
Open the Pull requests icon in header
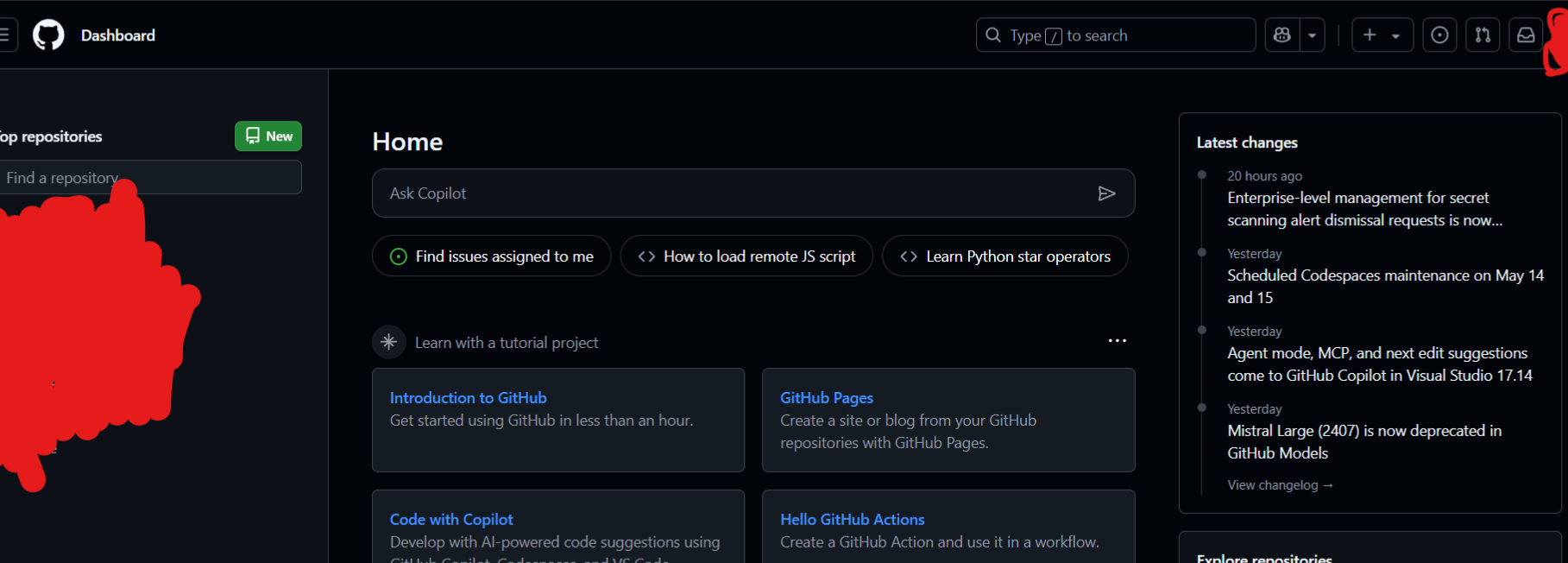point(1483,35)
